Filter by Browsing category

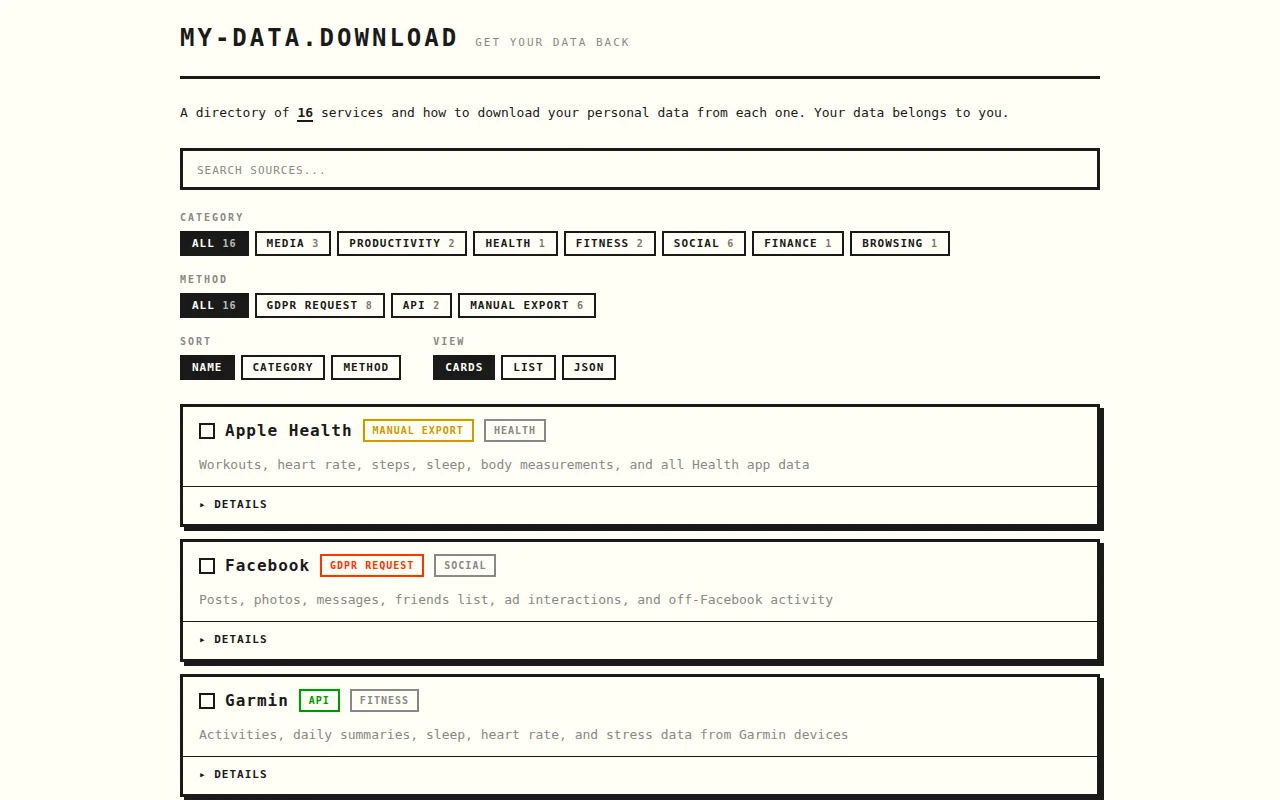(900, 243)
